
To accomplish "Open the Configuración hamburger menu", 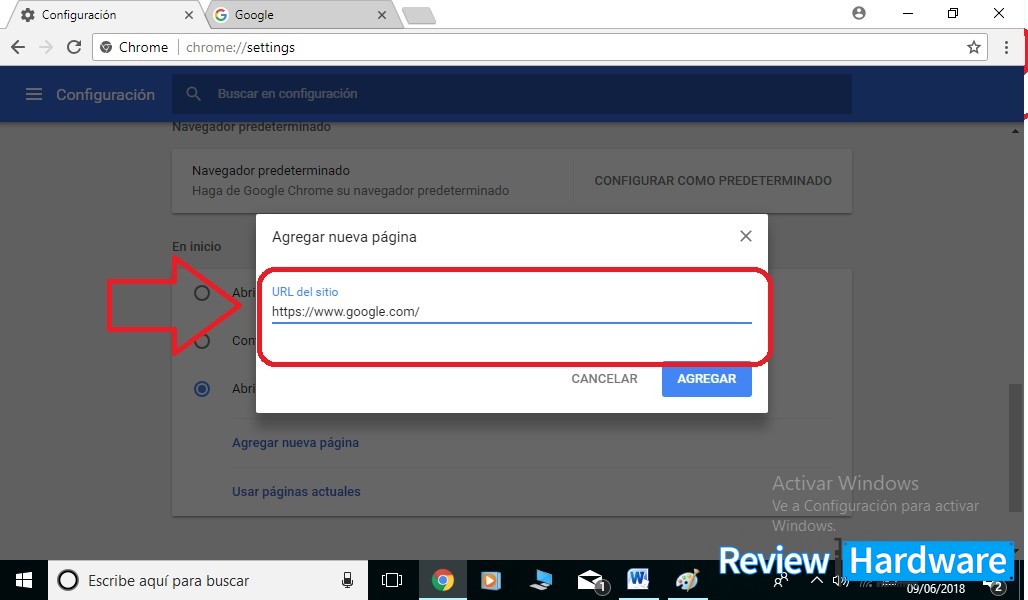I will pos(33,94).
